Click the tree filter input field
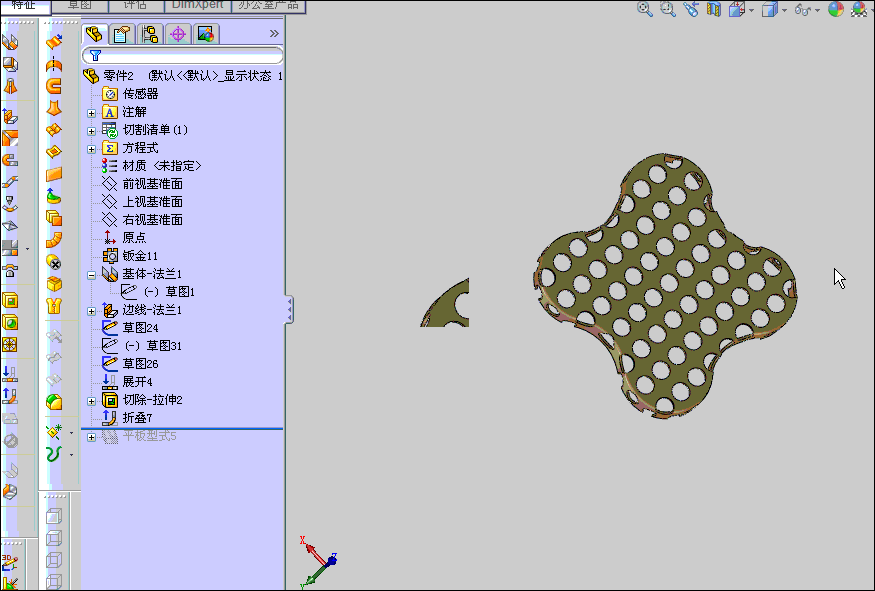875x591 pixels. 182,55
